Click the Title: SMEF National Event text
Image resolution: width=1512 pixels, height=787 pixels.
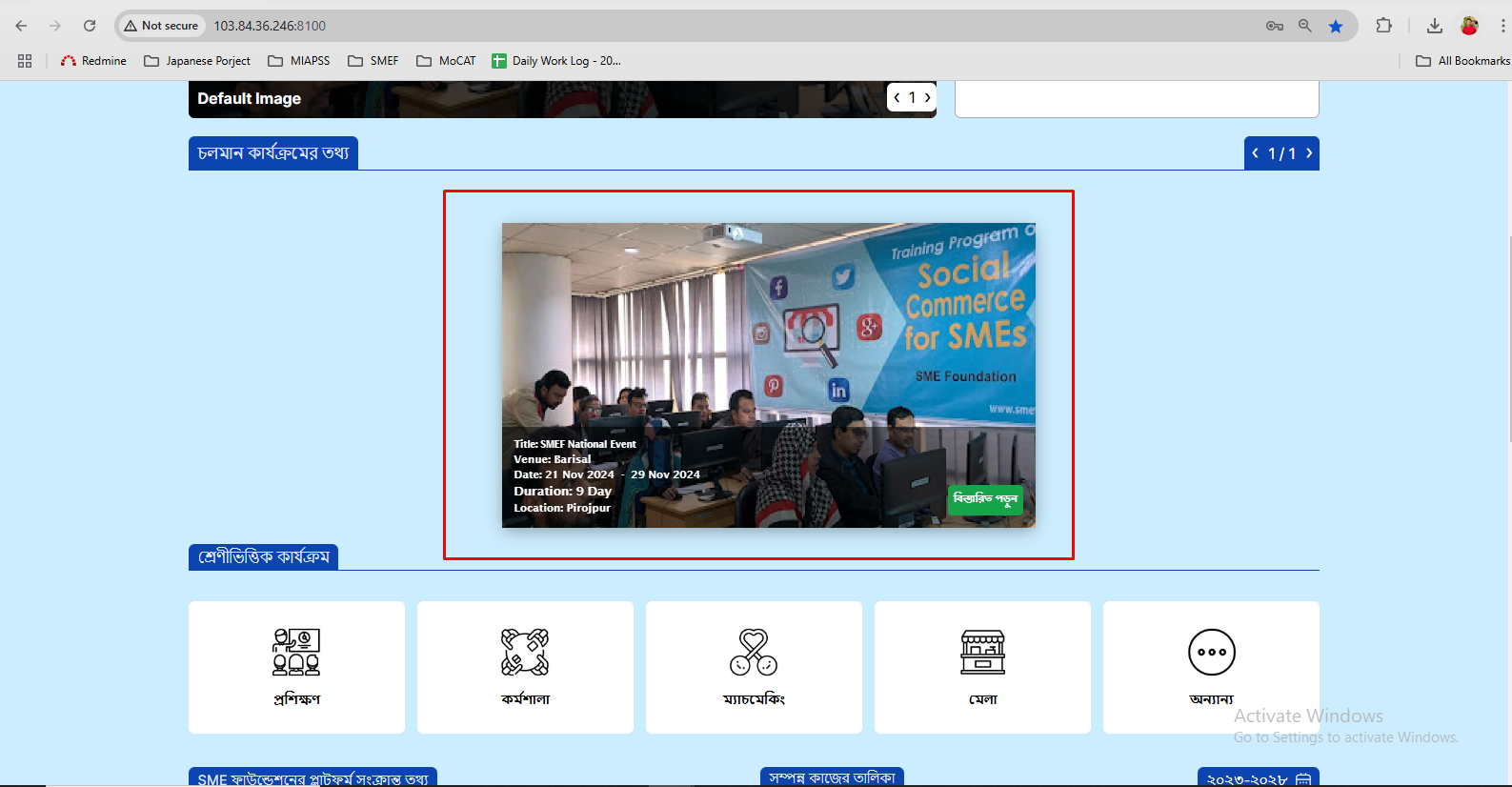575,444
